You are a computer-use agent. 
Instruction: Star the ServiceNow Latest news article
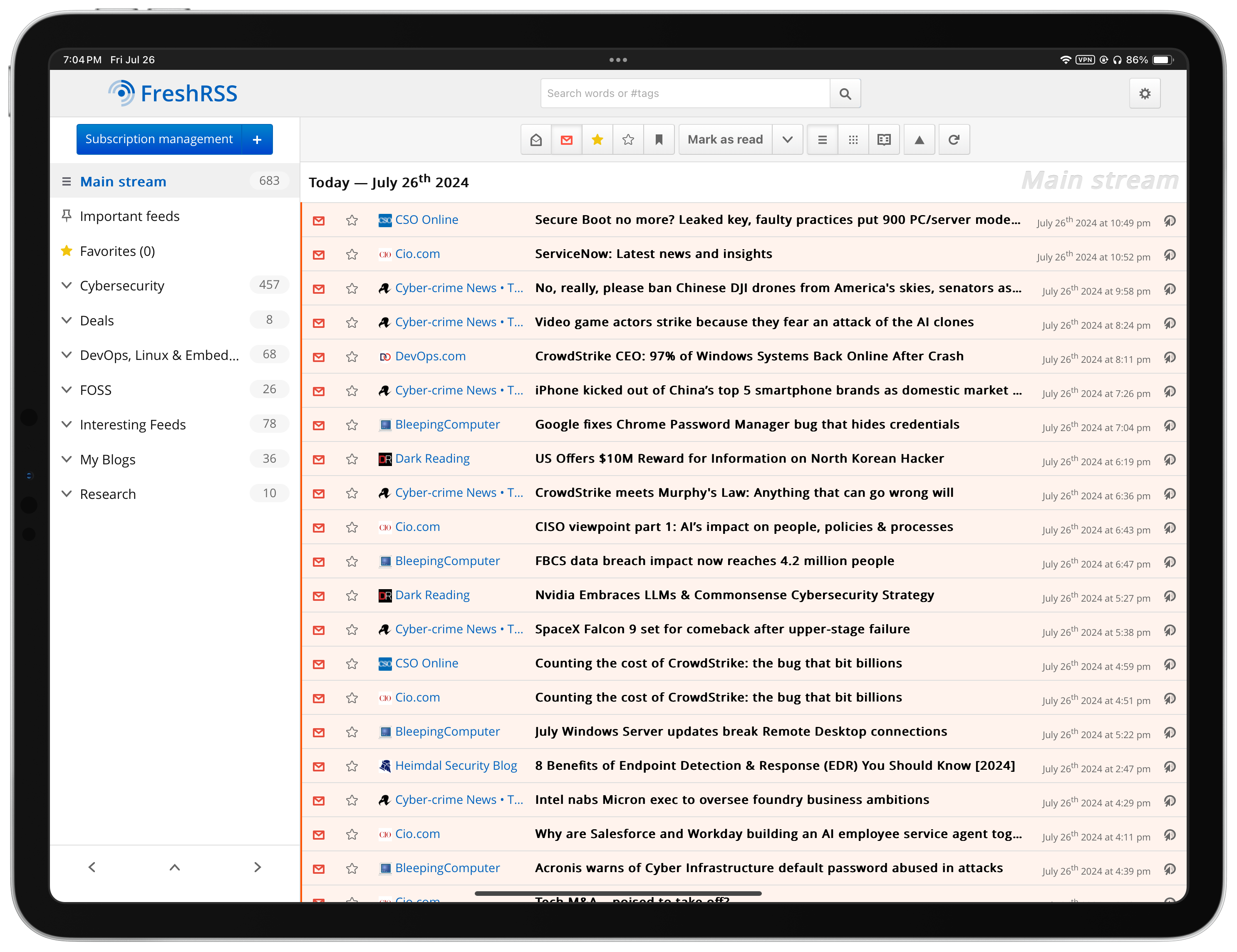coord(352,254)
